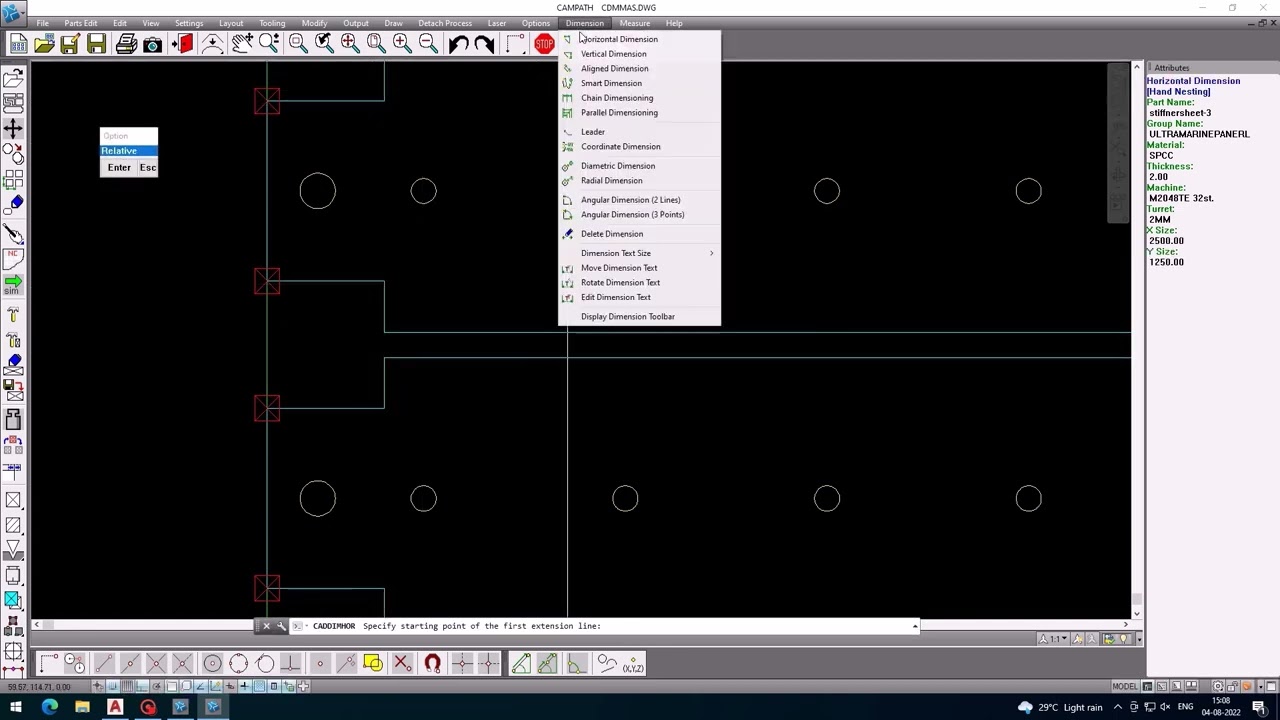
Task: Click the NC code icon in left toolbar
Action: [13, 258]
